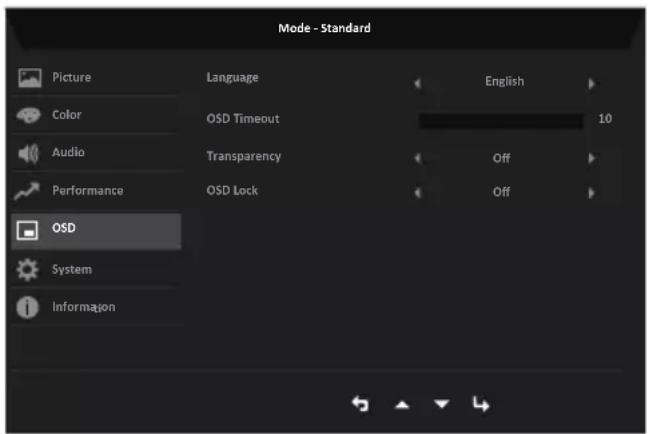Image resolution: width=648 pixels, height=434 pixels.
Task: Select the OSD Lock option label
Action: click(x=232, y=191)
